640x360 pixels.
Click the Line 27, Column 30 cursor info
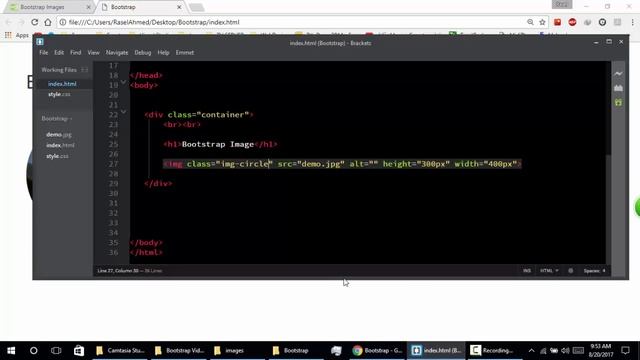click(x=118, y=271)
